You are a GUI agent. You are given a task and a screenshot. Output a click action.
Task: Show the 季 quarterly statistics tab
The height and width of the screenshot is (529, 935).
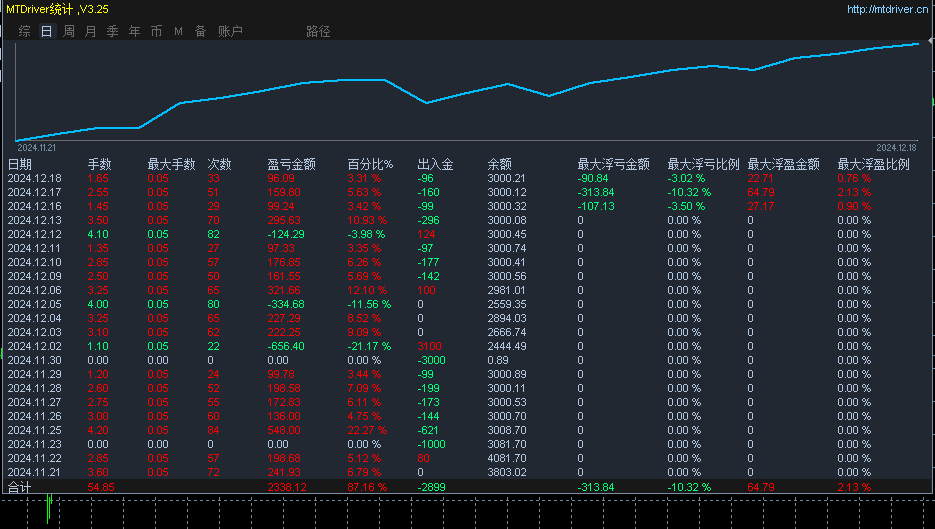pos(112,31)
